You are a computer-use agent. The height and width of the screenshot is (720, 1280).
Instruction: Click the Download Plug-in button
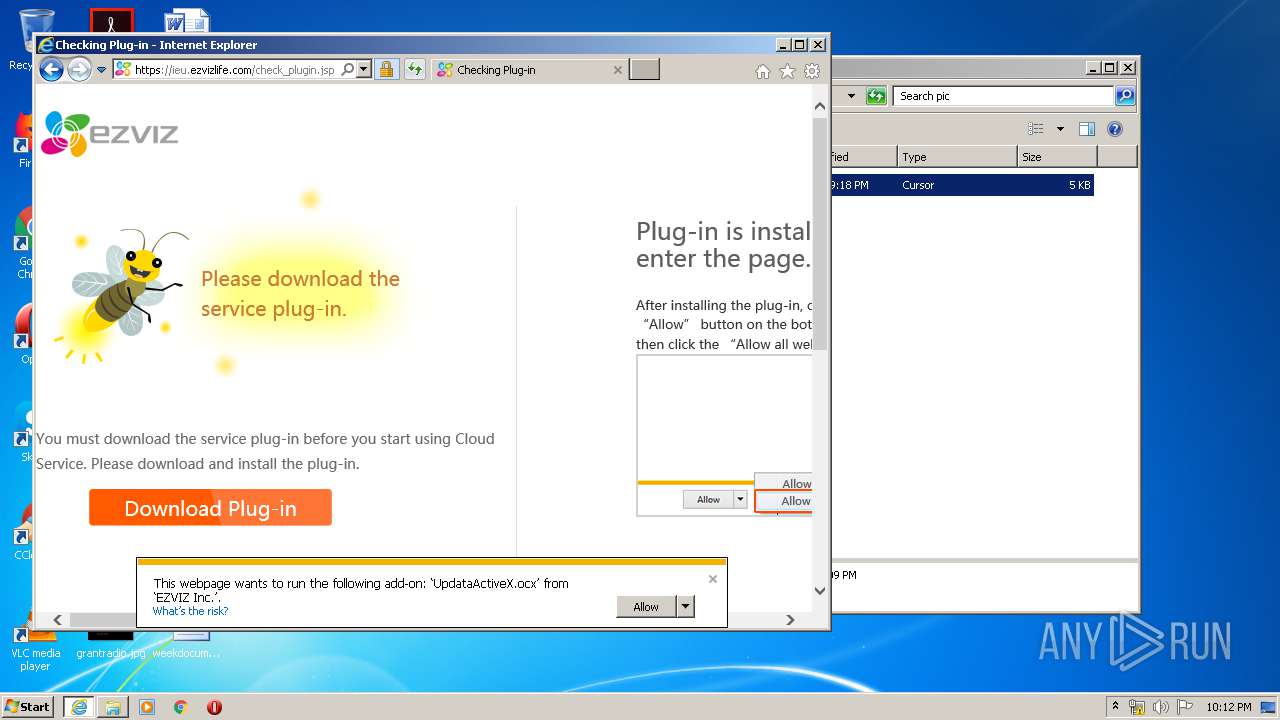210,507
